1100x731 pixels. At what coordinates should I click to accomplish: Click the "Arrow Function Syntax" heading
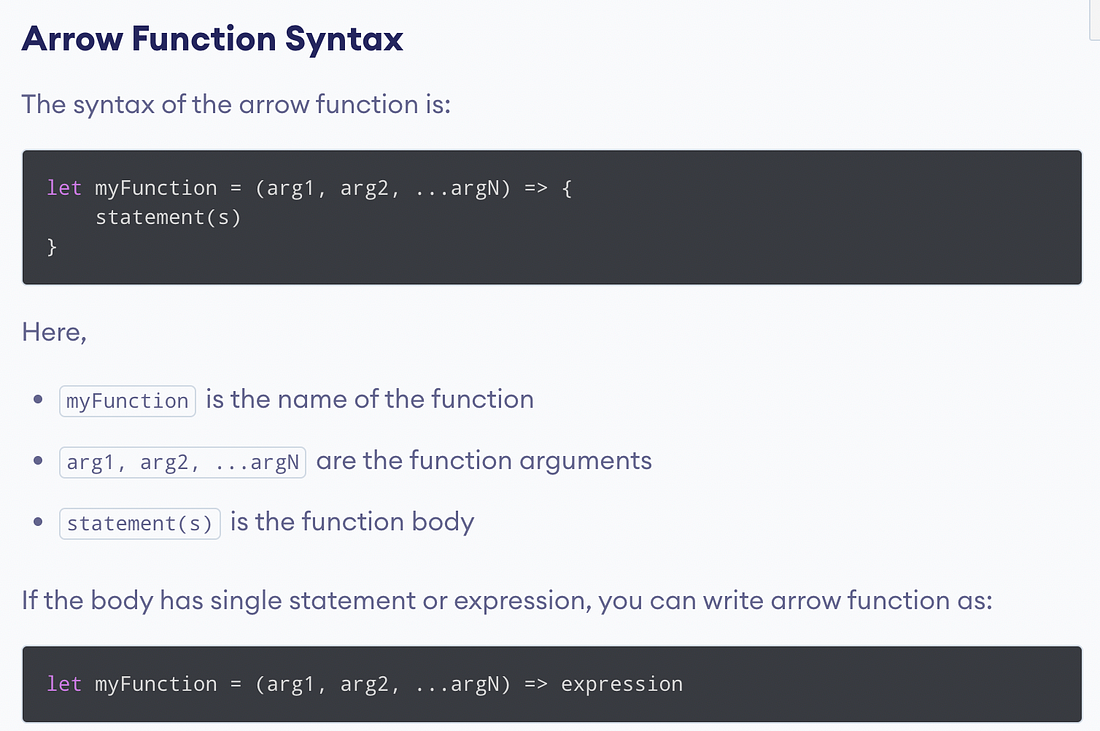[212, 38]
